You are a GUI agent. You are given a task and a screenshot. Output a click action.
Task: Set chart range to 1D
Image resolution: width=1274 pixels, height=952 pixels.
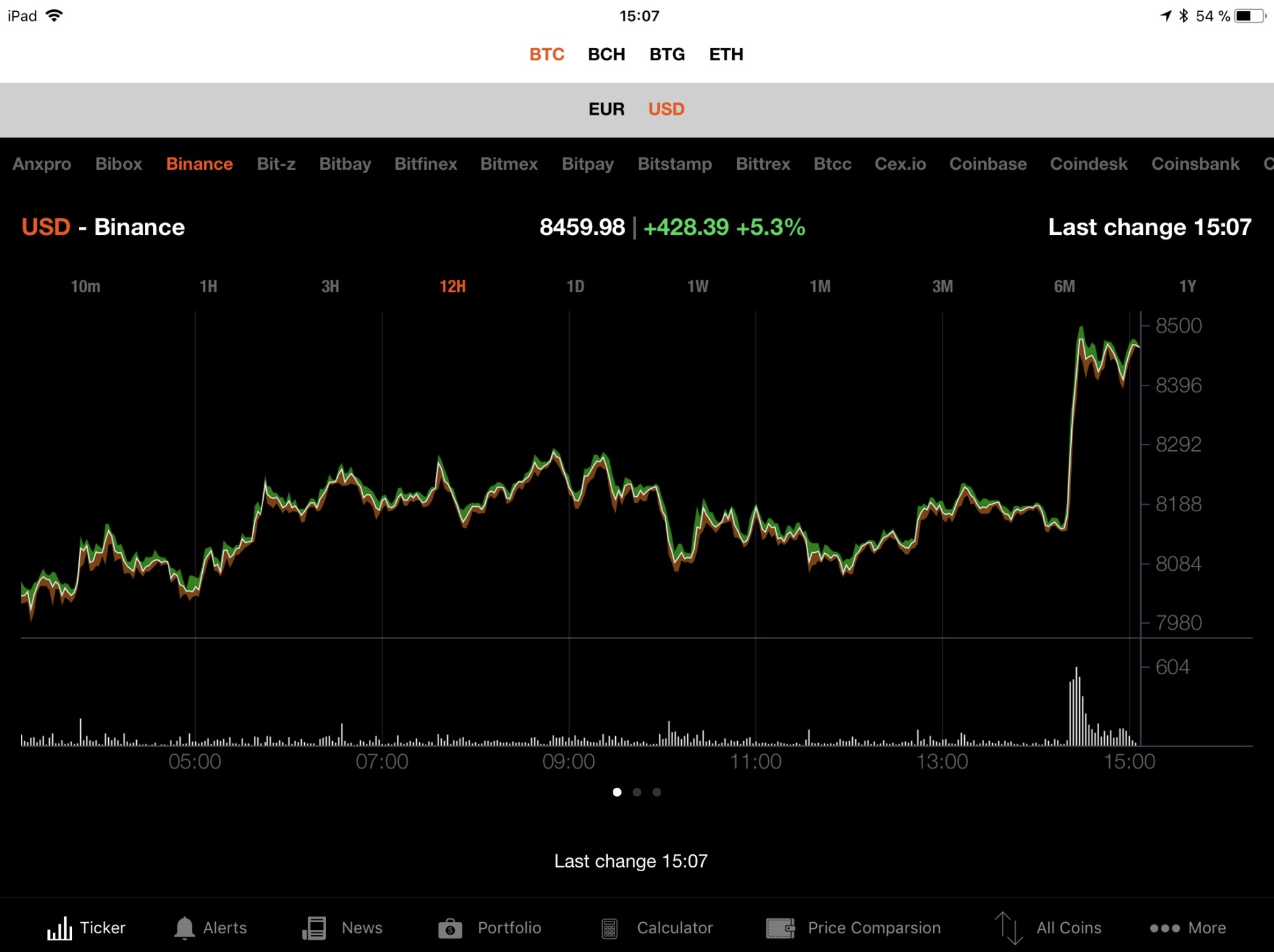coord(575,287)
